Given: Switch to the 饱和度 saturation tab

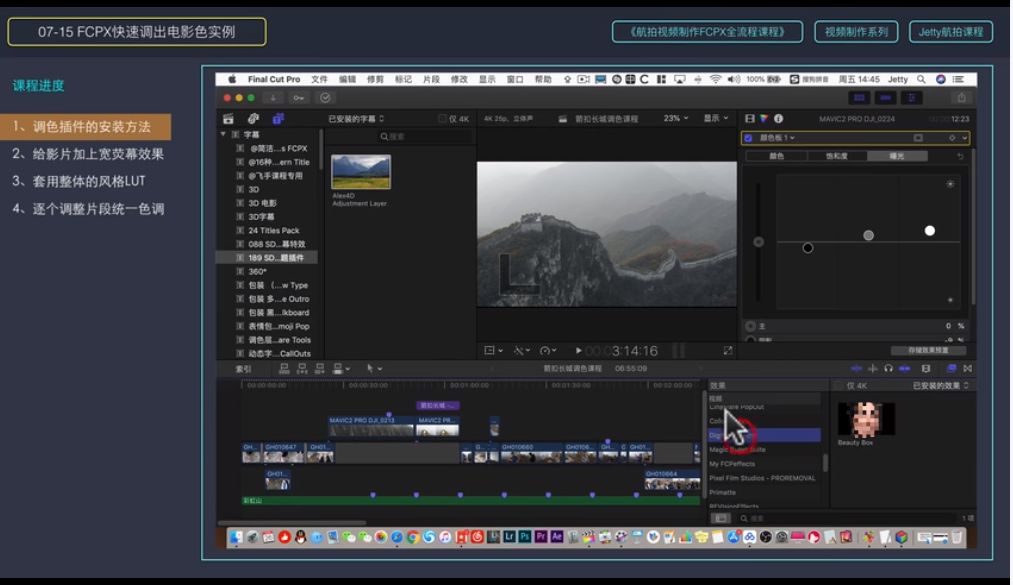Looking at the screenshot, I should click(x=837, y=156).
